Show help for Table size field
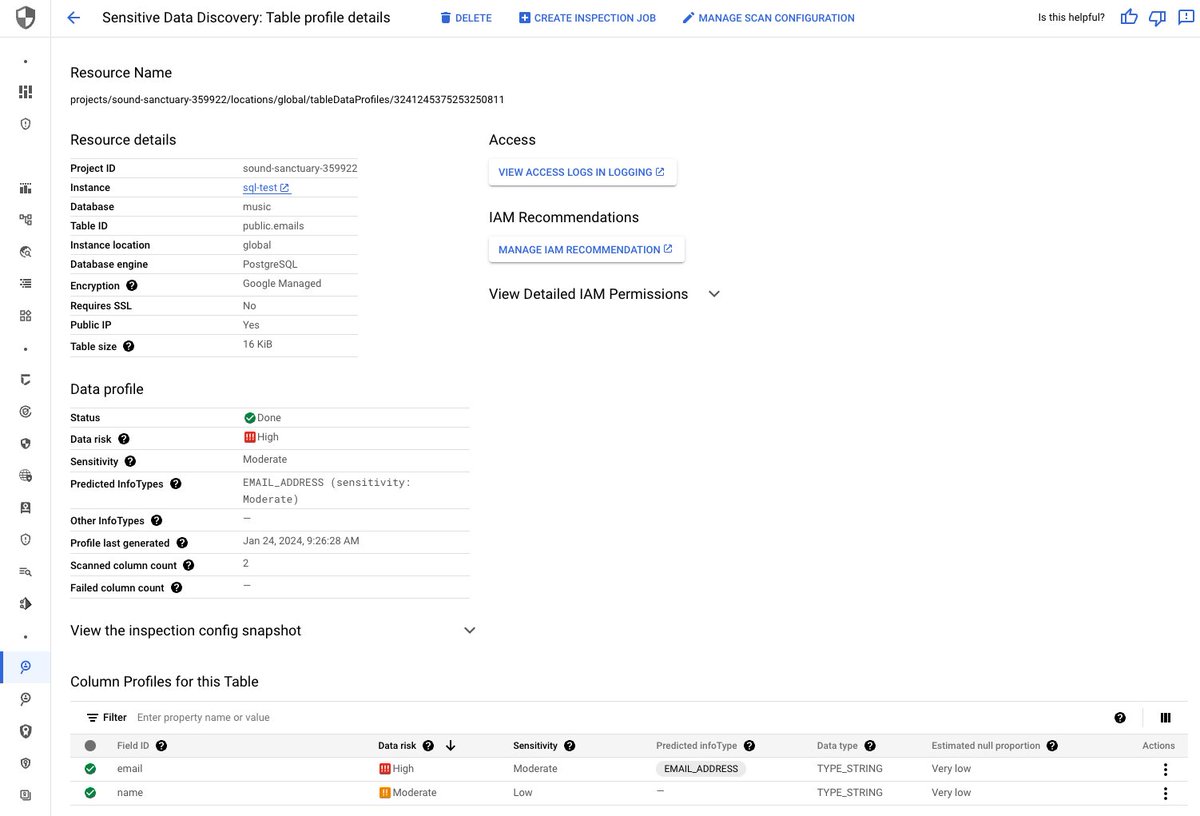 (x=128, y=347)
